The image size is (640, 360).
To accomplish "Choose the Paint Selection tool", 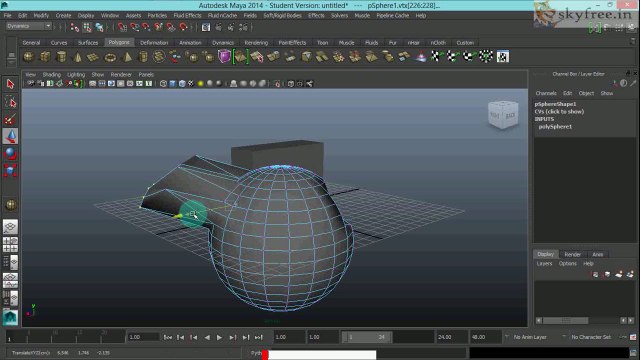I will [x=10, y=119].
